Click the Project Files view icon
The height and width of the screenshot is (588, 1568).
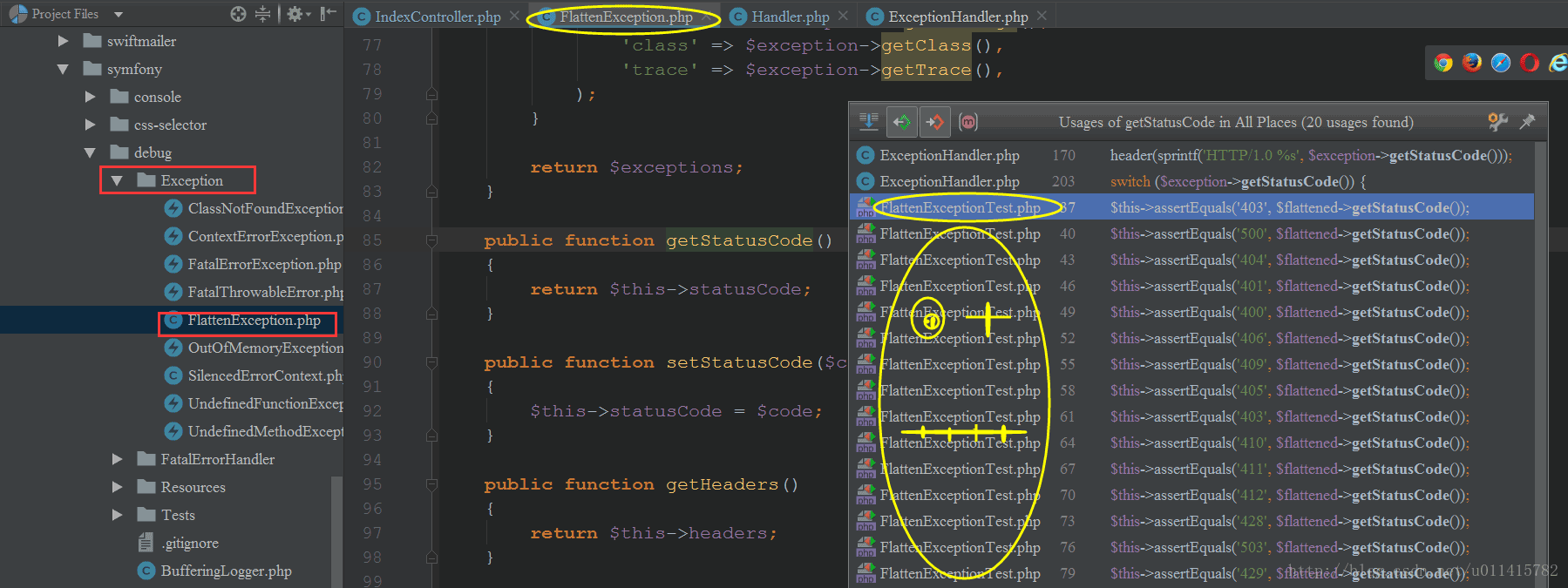click(17, 14)
